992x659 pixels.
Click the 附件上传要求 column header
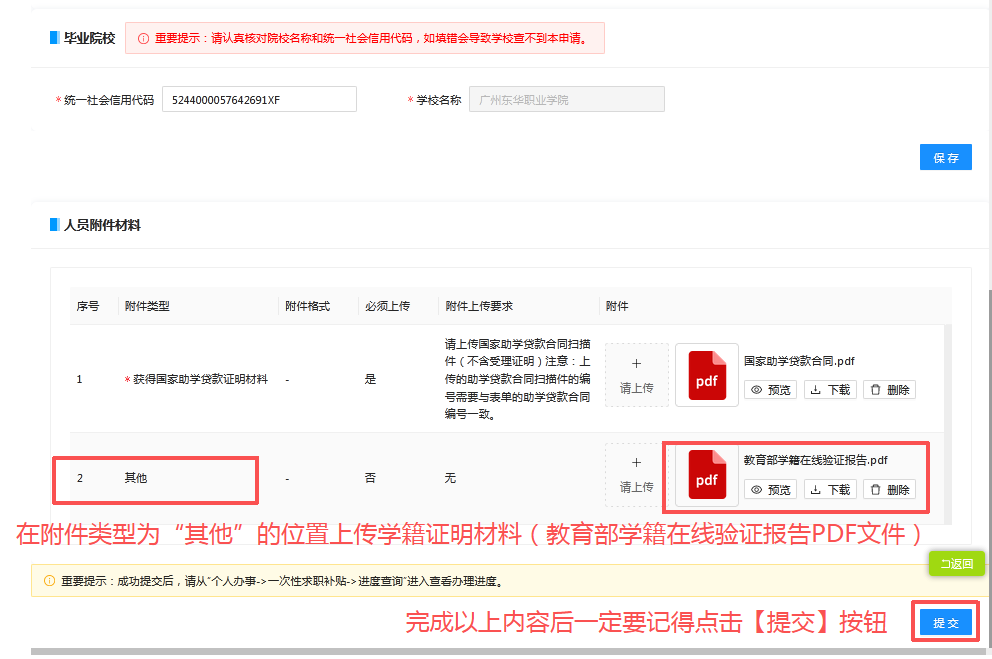pyautogui.click(x=479, y=306)
